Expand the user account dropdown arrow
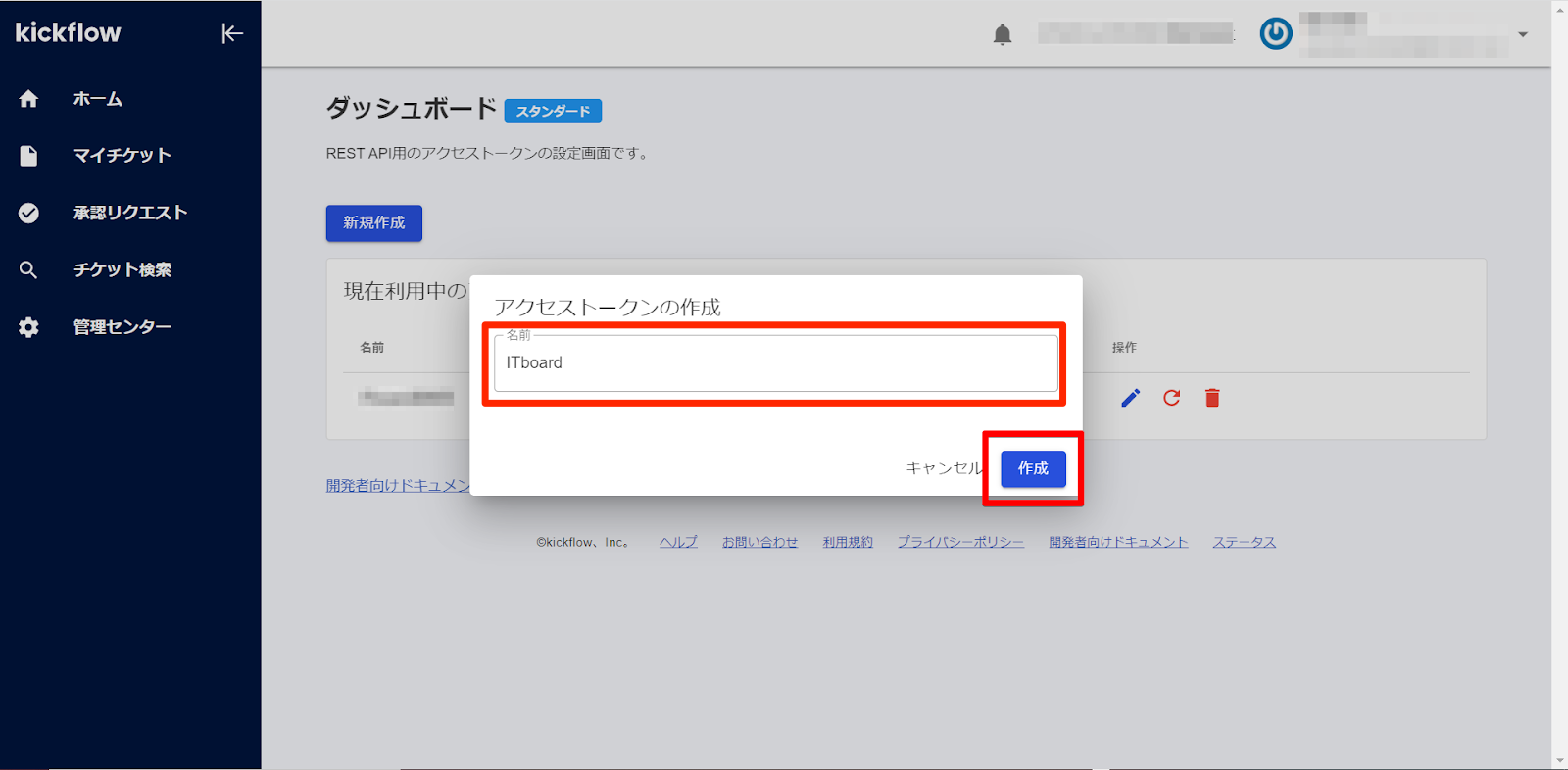The width and height of the screenshot is (1568, 770). pos(1522,34)
